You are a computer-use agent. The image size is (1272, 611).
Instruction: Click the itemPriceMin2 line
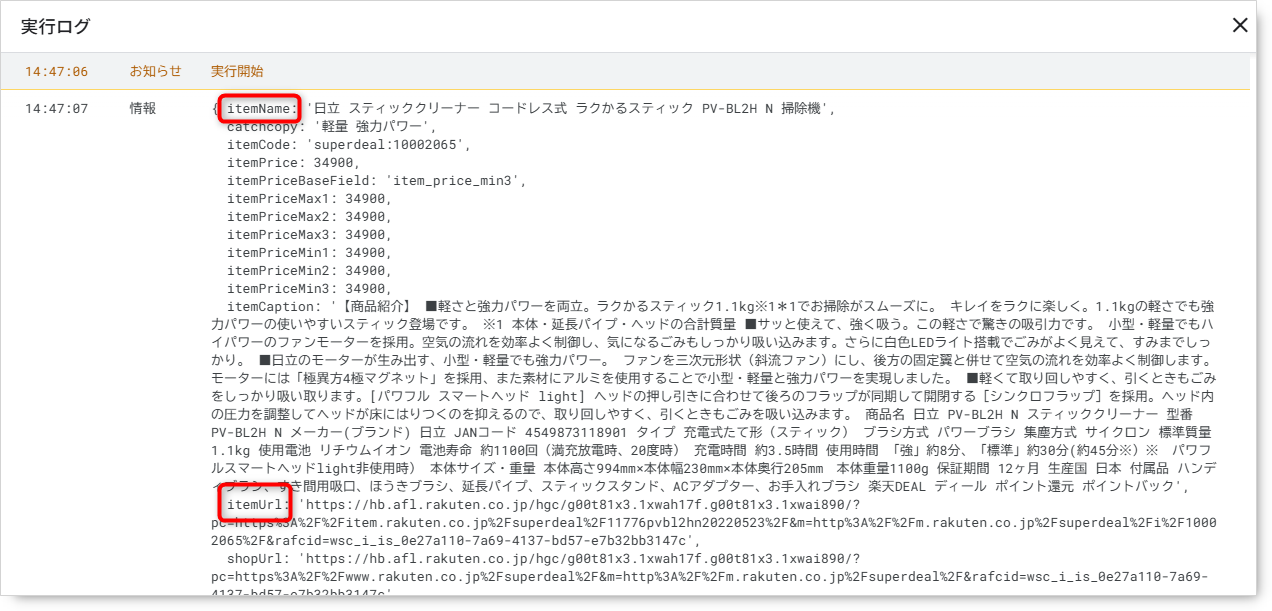(308, 271)
